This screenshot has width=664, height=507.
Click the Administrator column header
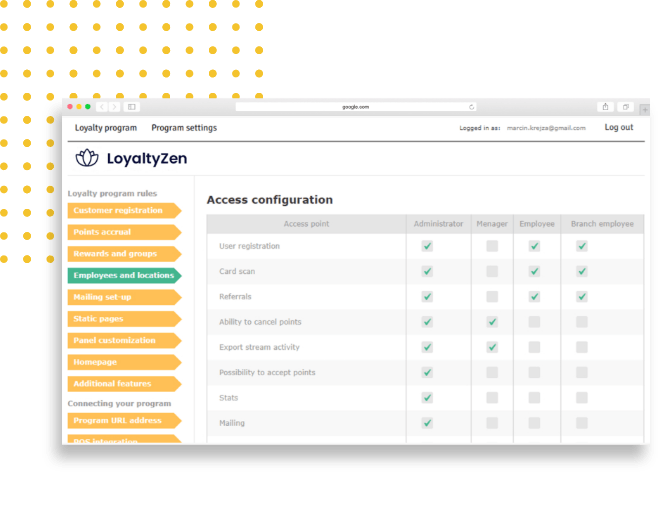pyautogui.click(x=438, y=224)
